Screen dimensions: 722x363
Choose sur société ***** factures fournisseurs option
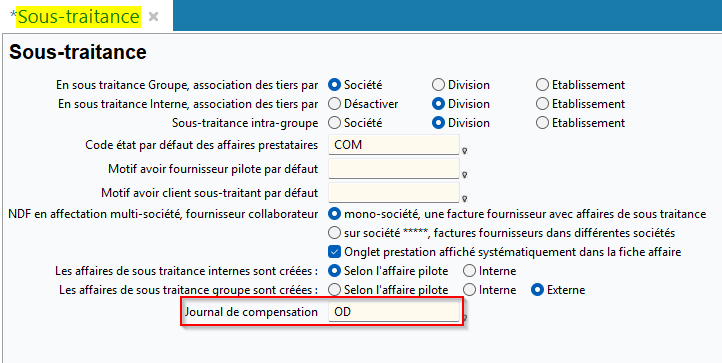pyautogui.click(x=334, y=233)
